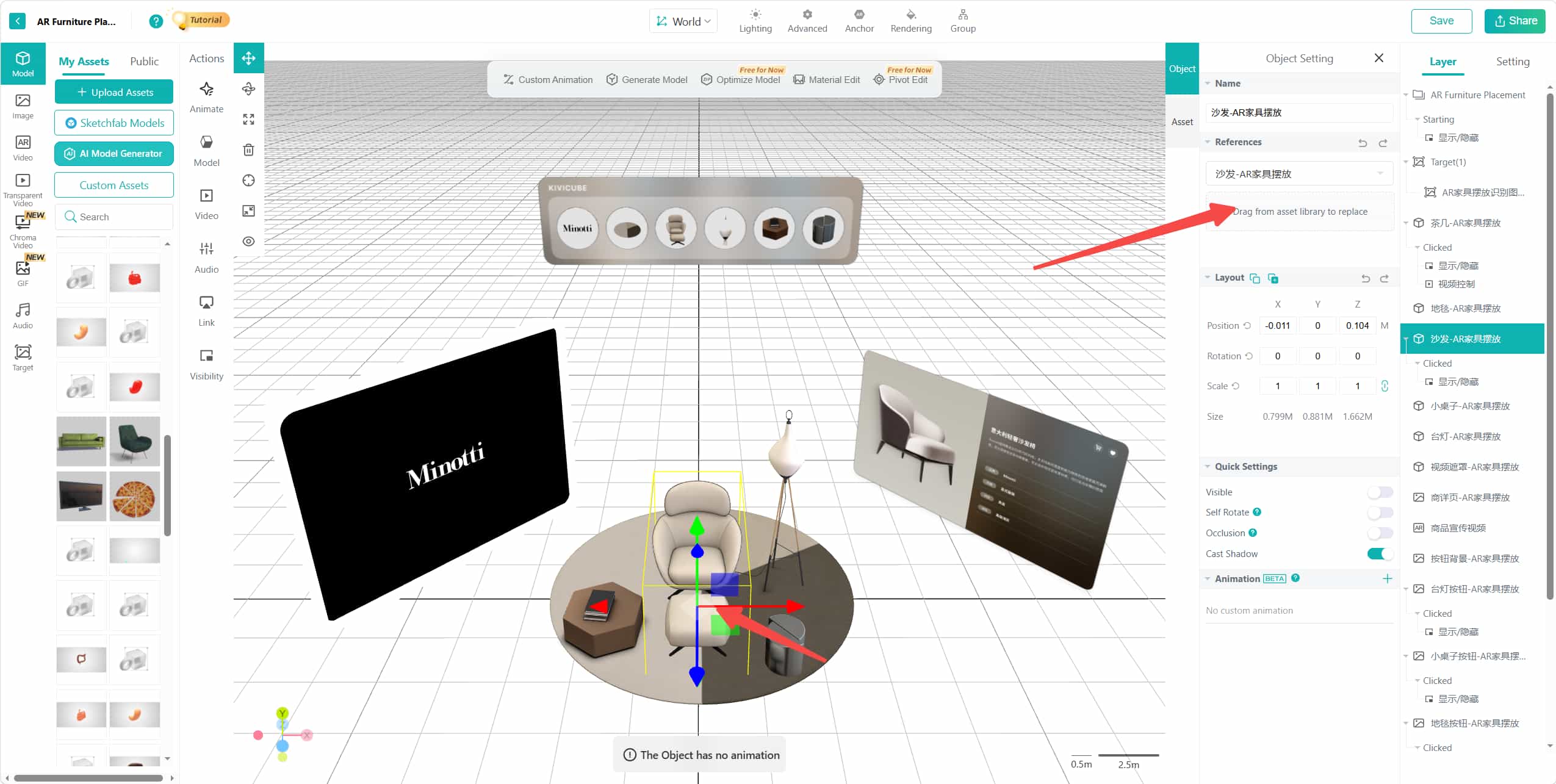1556x784 pixels.
Task: Toggle the viewport eye visibility icon
Action: click(248, 242)
